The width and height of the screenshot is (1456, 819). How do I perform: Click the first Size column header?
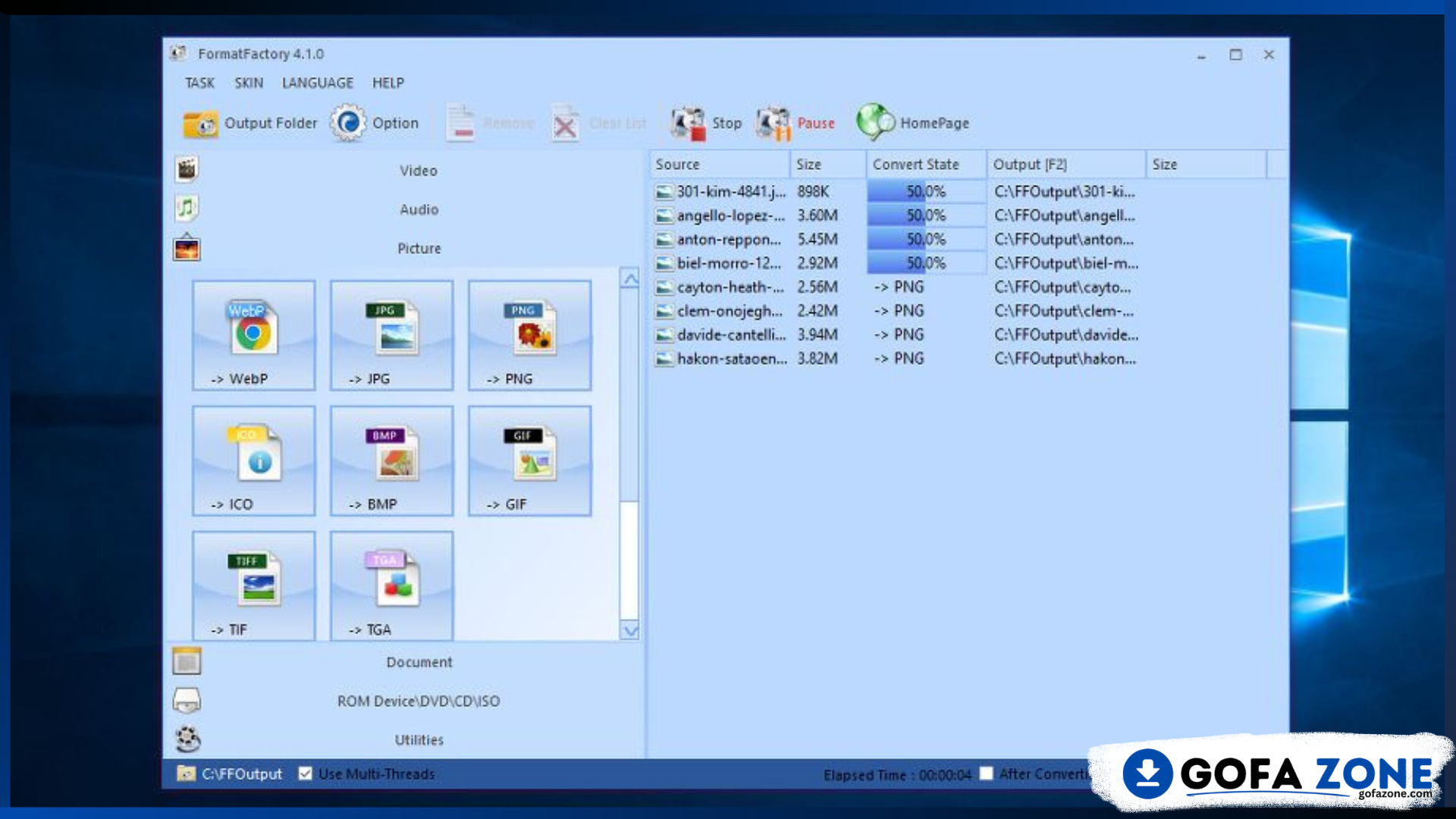828,165
